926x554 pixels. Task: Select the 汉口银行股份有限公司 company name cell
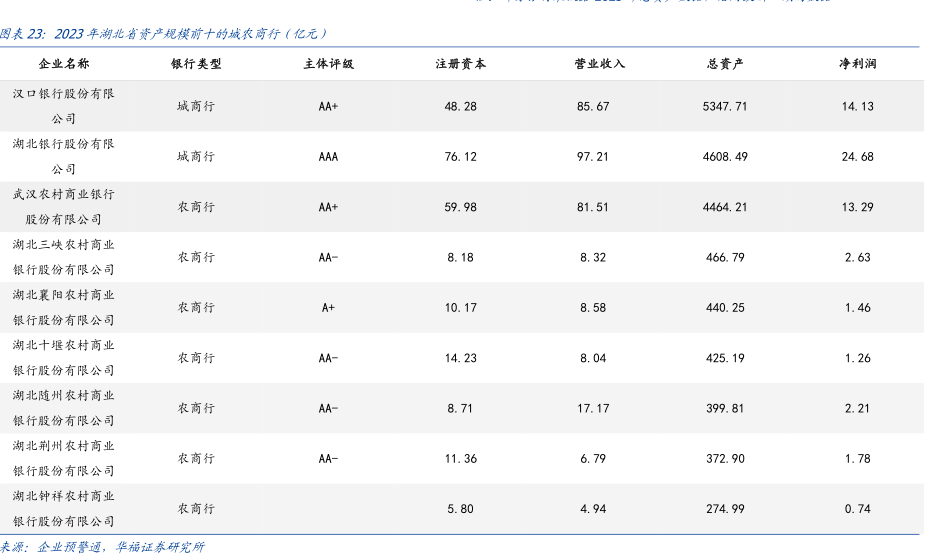63,106
